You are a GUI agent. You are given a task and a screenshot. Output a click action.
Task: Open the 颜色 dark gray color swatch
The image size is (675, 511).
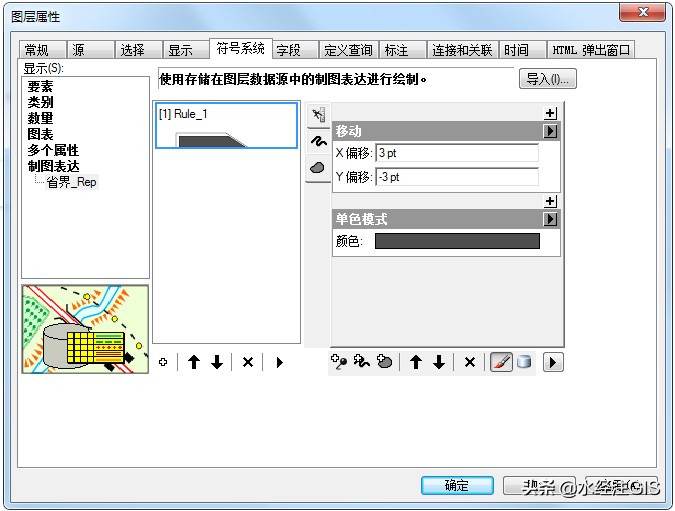pos(457,241)
